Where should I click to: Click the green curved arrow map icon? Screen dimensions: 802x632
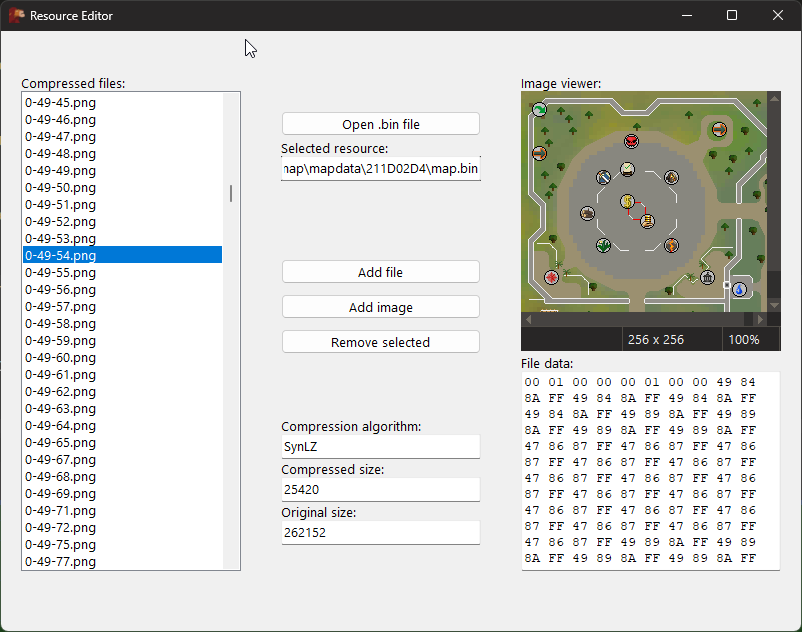539,108
